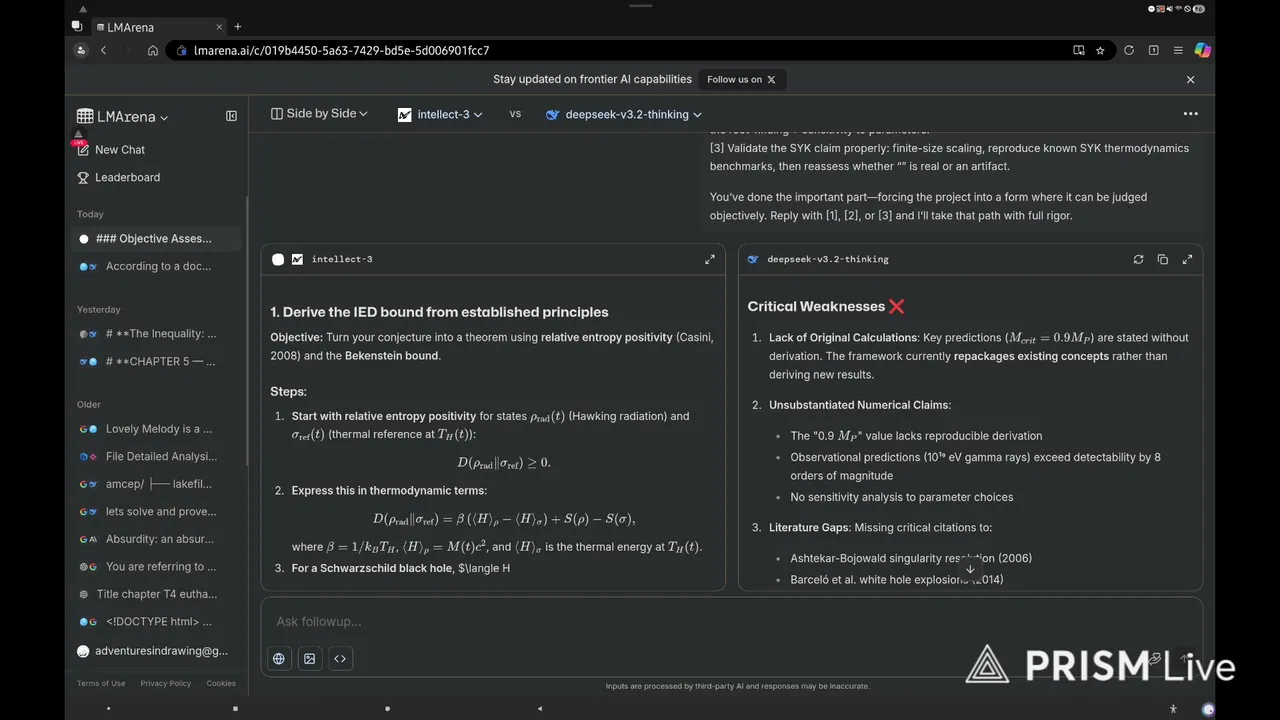Click heading 'Derive the IED bound from established principles'

click(439, 312)
